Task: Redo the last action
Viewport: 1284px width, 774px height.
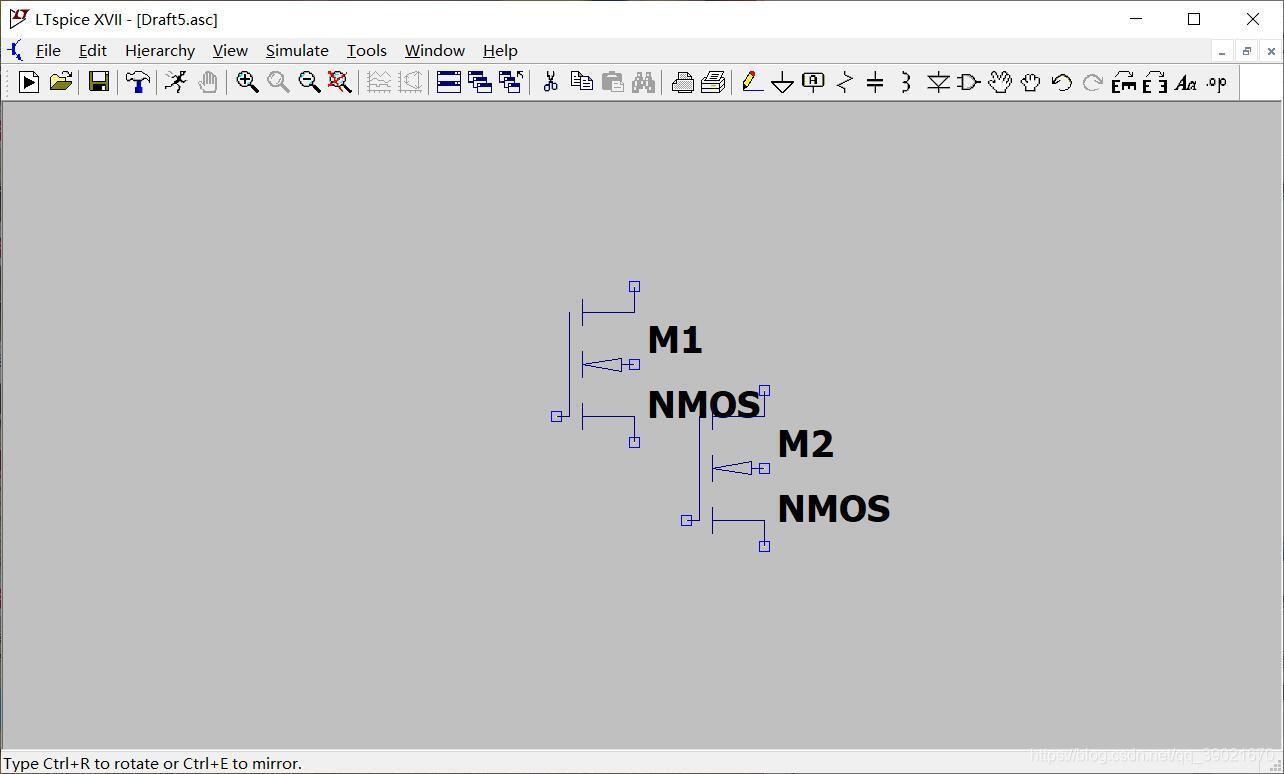Action: pos(1092,82)
